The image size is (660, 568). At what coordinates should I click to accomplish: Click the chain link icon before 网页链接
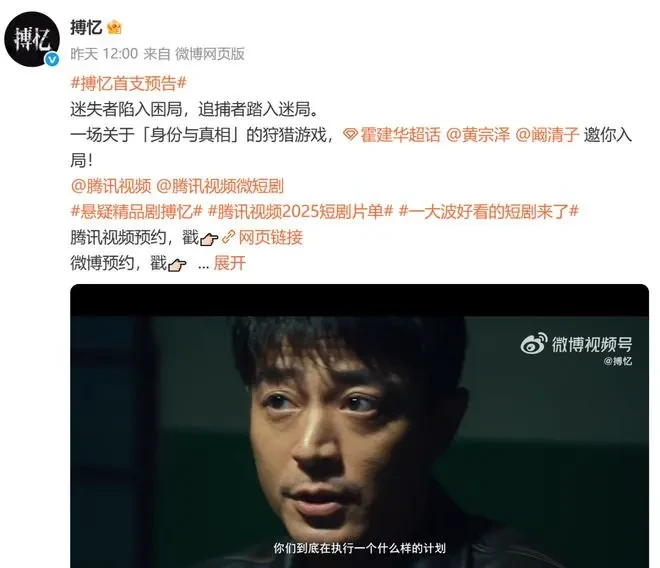coord(228,237)
